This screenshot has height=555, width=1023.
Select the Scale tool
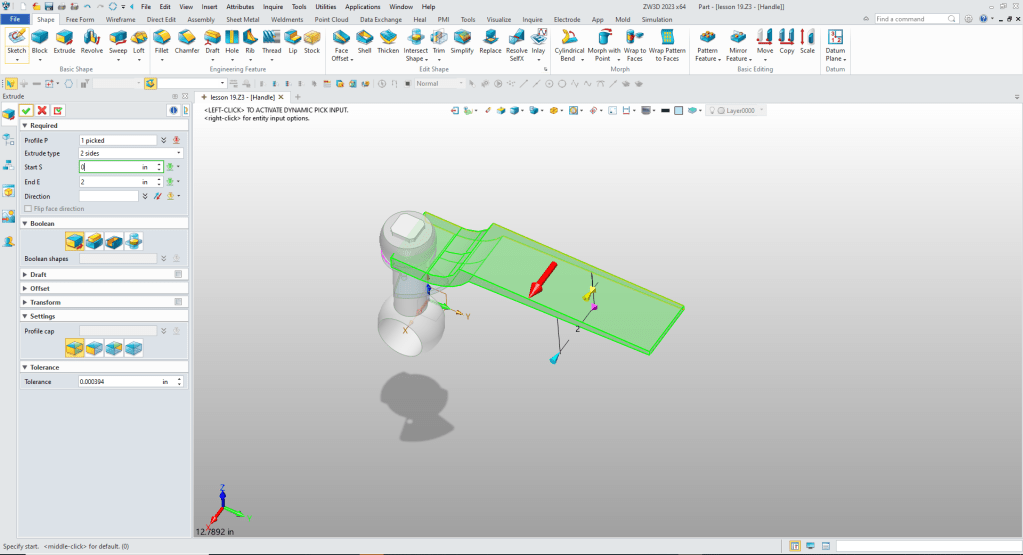[x=807, y=41]
